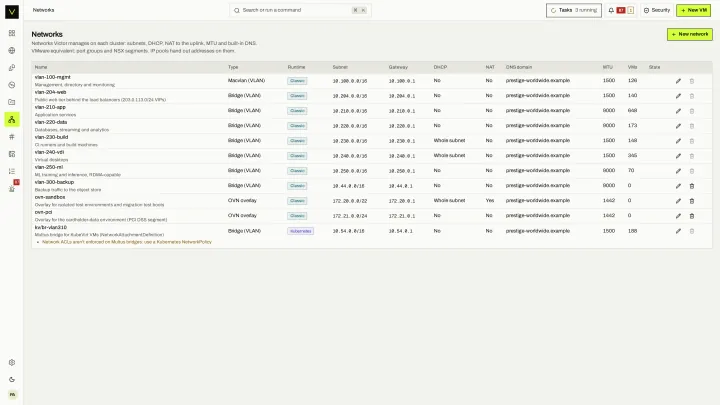Click the red notification count badge
This screenshot has height=405, width=720.
coord(621,10)
